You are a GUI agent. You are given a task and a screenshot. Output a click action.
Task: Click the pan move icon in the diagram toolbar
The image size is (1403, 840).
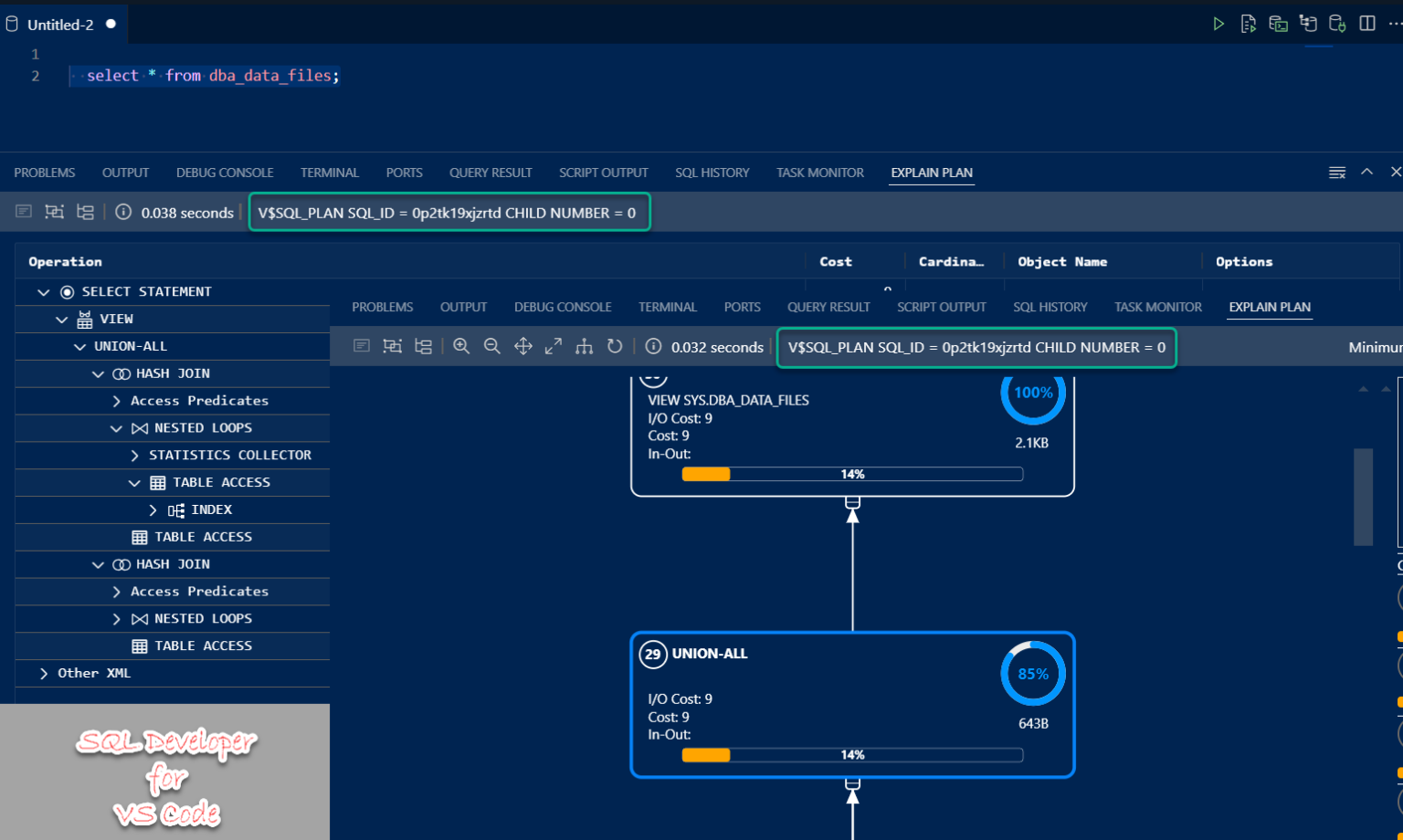(522, 347)
